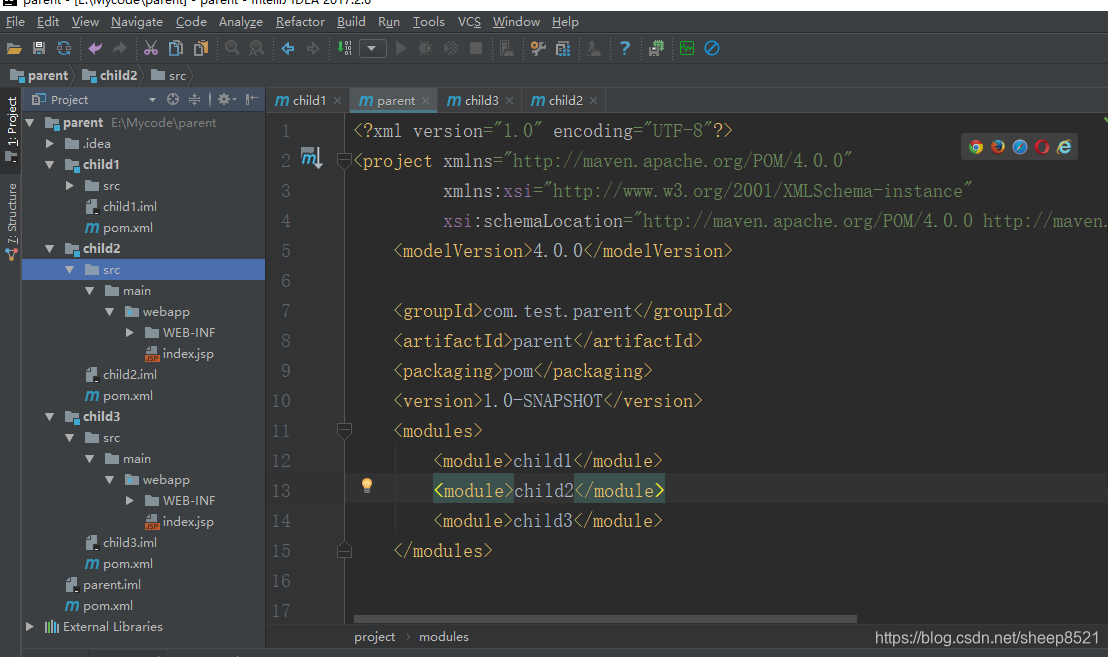Screen dimensions: 1108x657
Task: Click the Collapse All icon in Project panel
Action: pos(194,100)
